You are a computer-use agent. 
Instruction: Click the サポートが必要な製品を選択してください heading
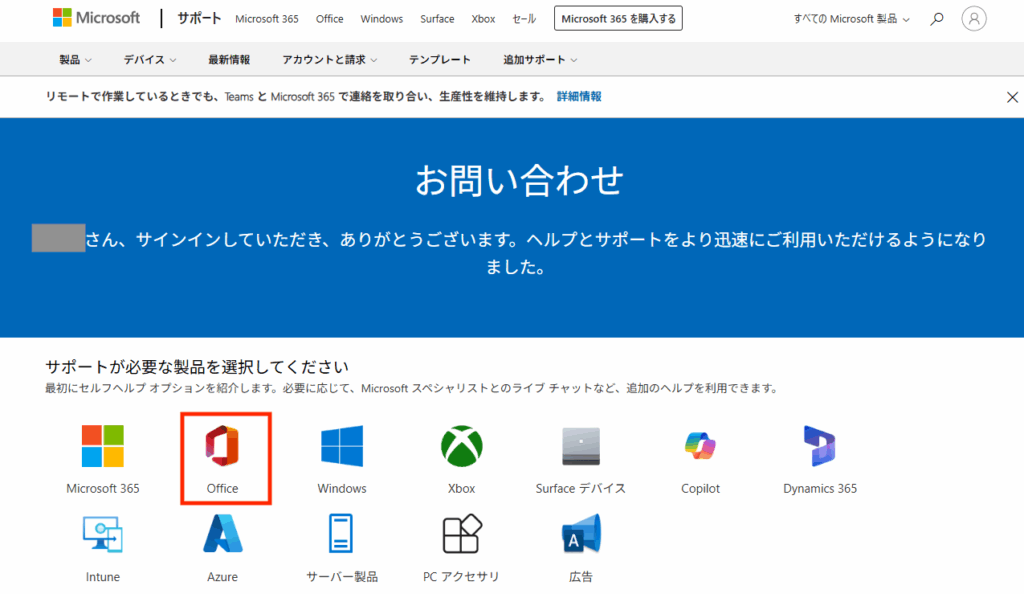click(197, 367)
